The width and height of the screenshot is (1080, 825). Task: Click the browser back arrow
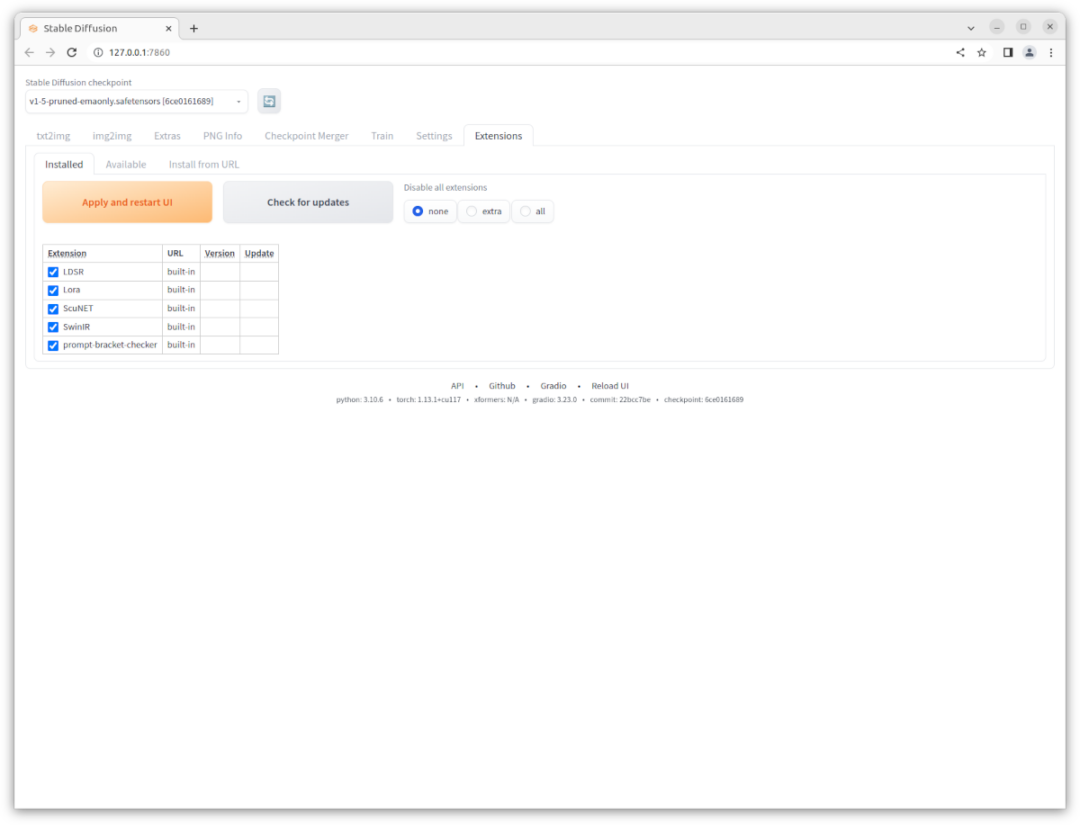point(28,52)
